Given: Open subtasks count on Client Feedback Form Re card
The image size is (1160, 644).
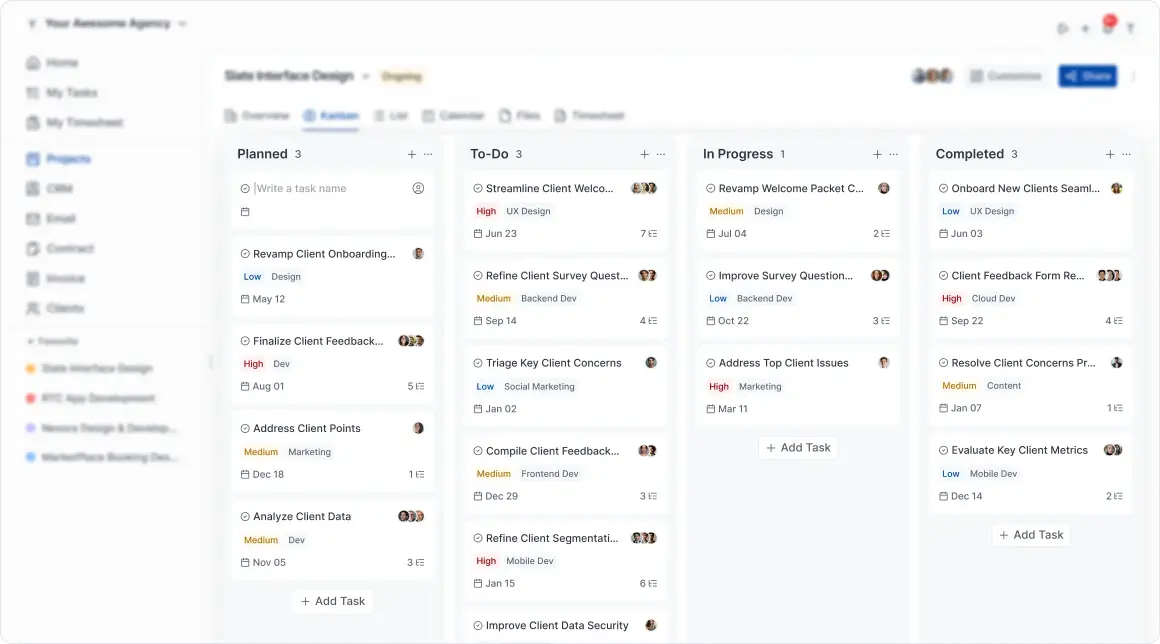Looking at the screenshot, I should pos(1113,321).
